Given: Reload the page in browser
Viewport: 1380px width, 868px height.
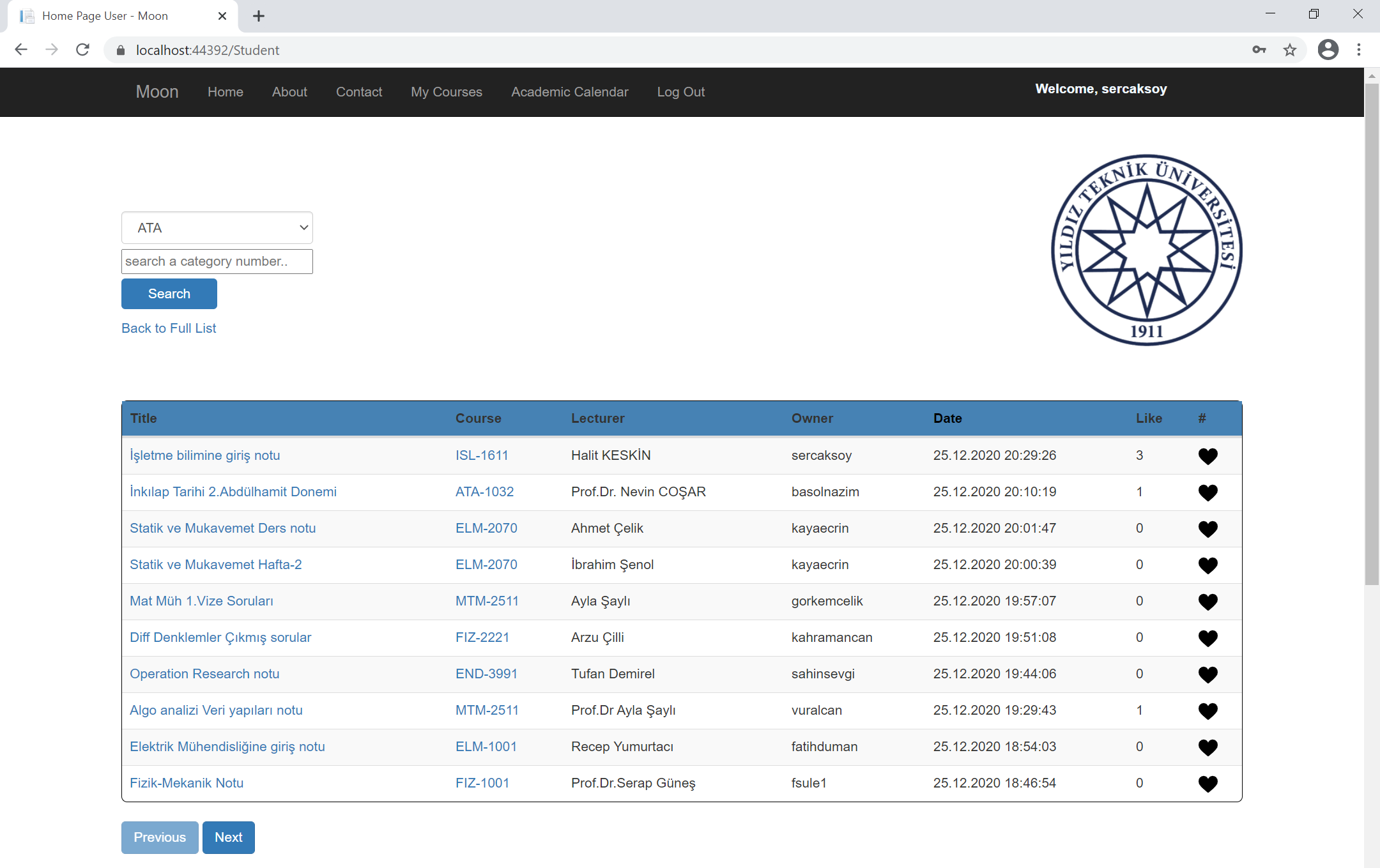Looking at the screenshot, I should pyautogui.click(x=82, y=50).
